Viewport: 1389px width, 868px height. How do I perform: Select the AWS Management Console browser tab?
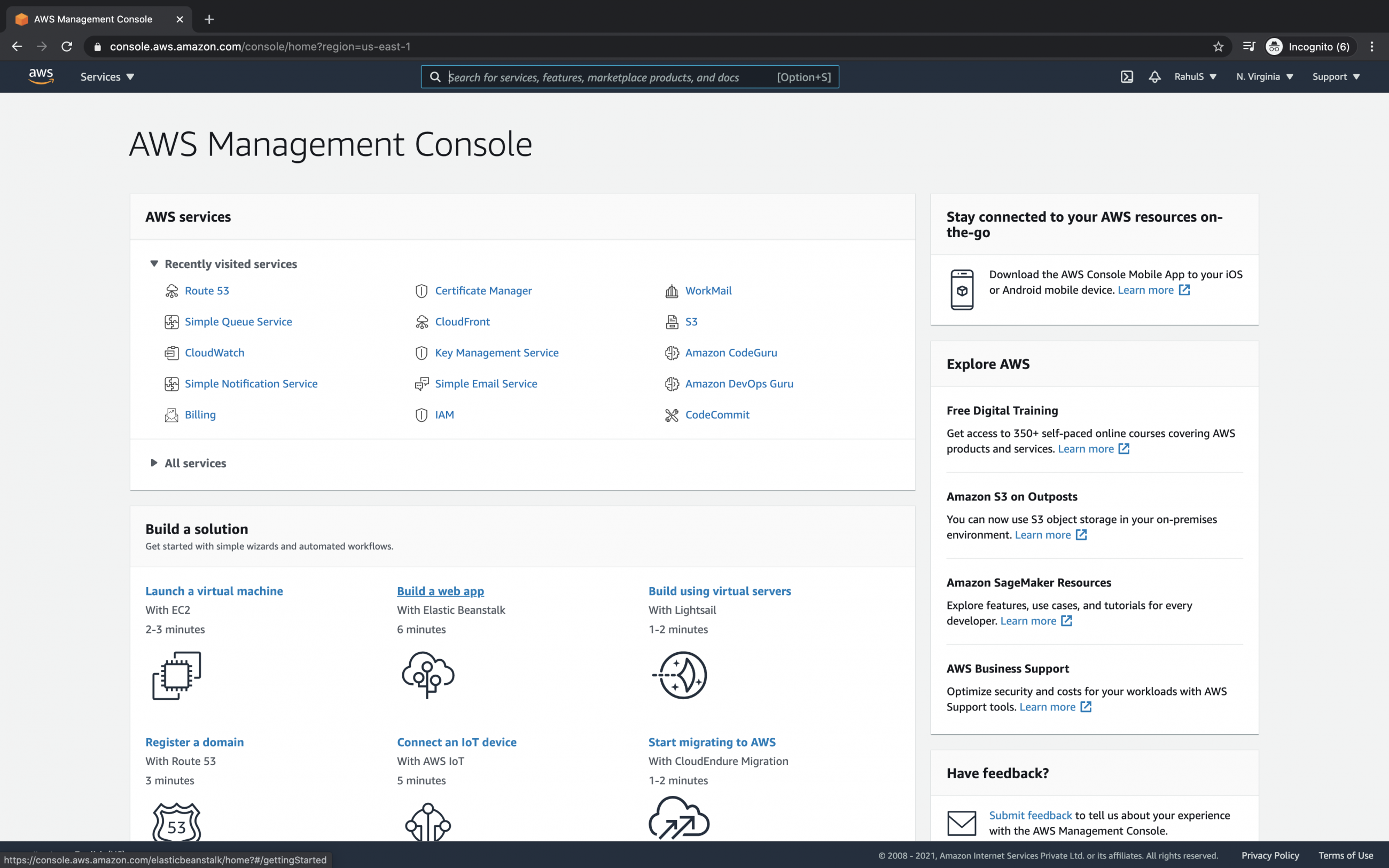pyautogui.click(x=92, y=19)
